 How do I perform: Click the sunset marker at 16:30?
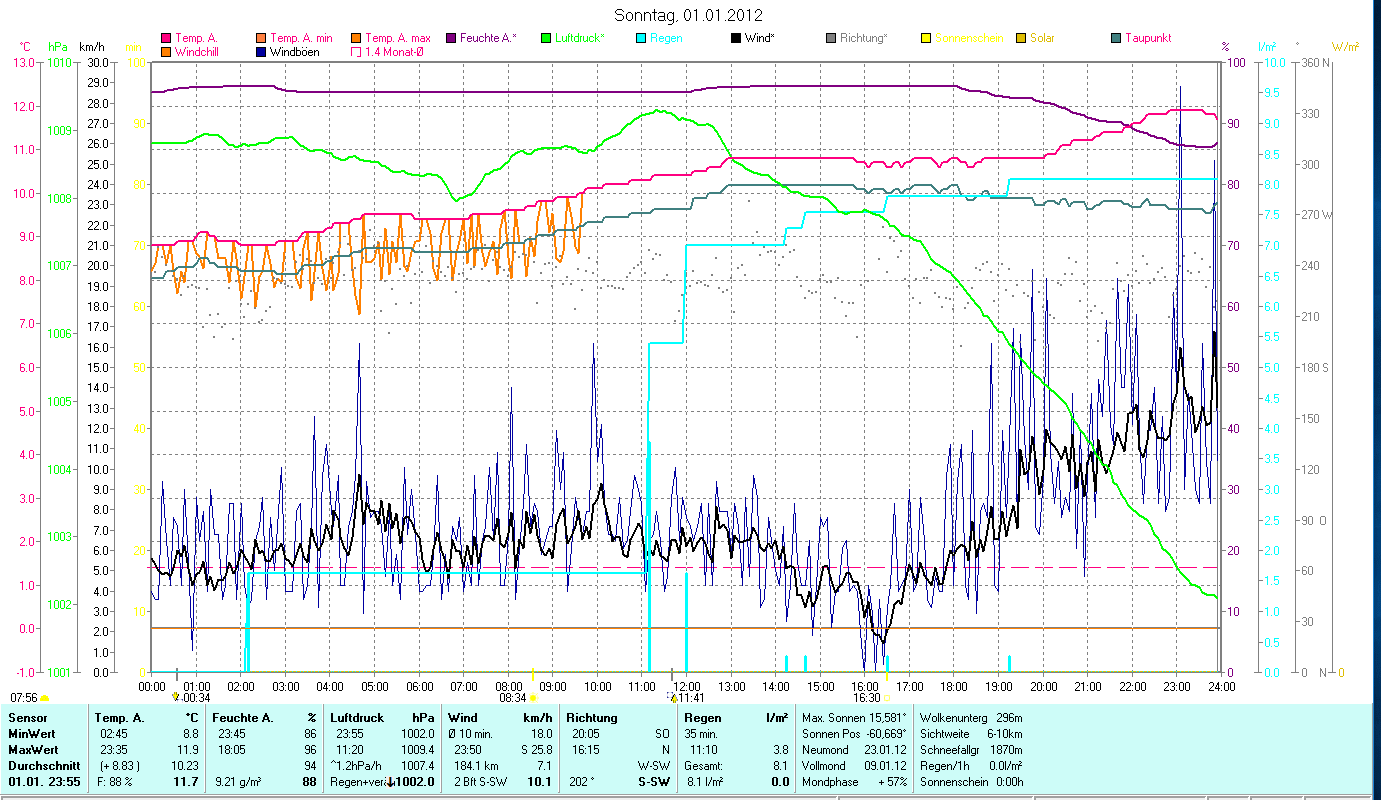887,697
